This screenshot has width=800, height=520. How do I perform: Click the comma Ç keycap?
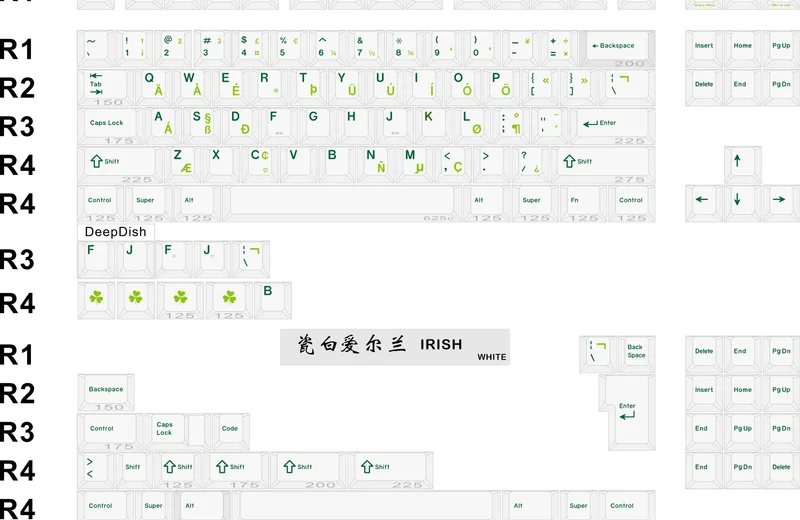pos(454,165)
